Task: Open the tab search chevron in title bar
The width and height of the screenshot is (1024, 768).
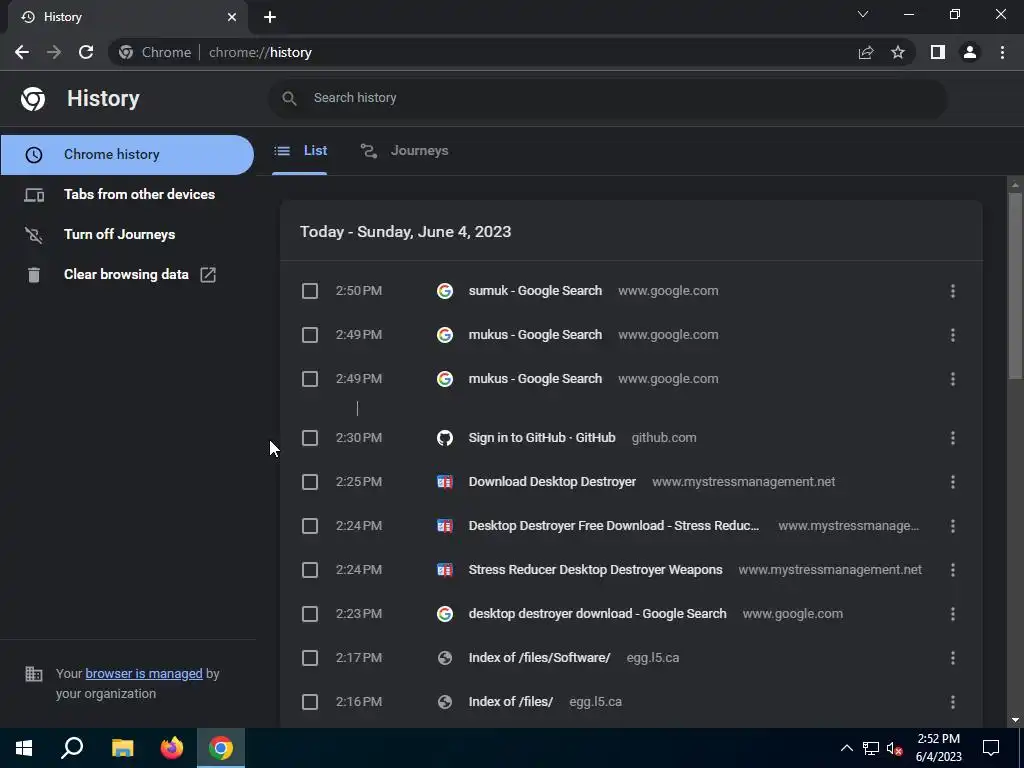Action: pyautogui.click(x=863, y=14)
